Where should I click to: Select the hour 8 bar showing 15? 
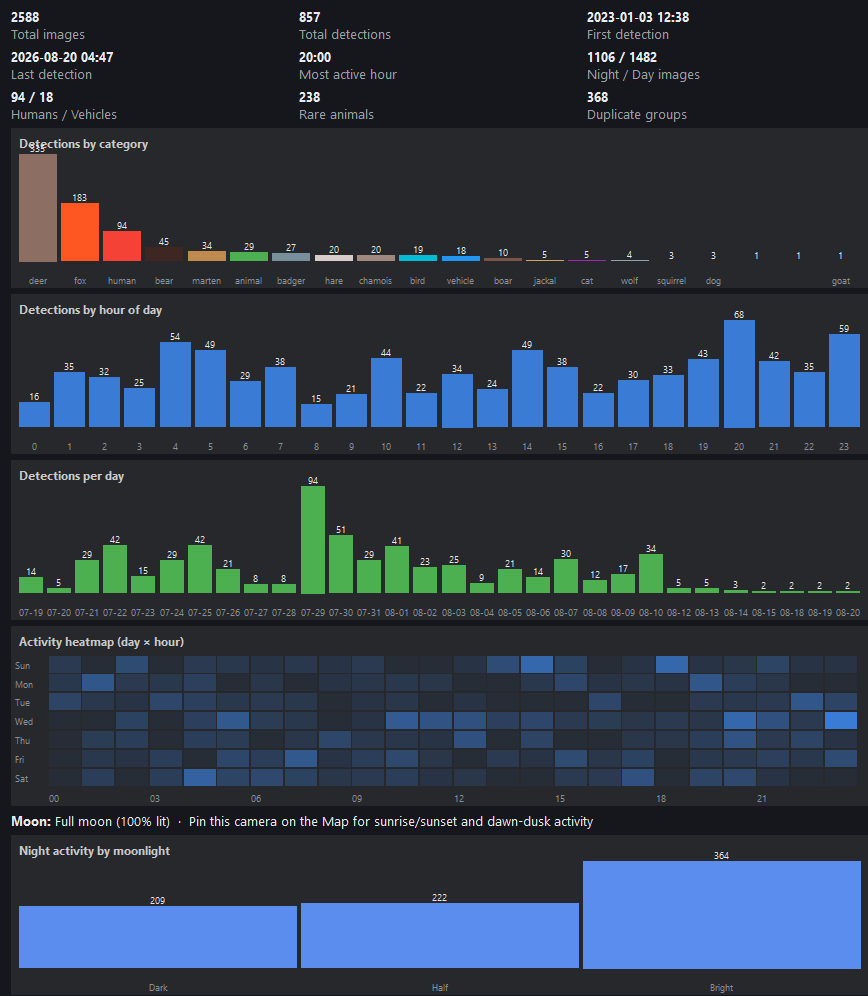pos(316,415)
